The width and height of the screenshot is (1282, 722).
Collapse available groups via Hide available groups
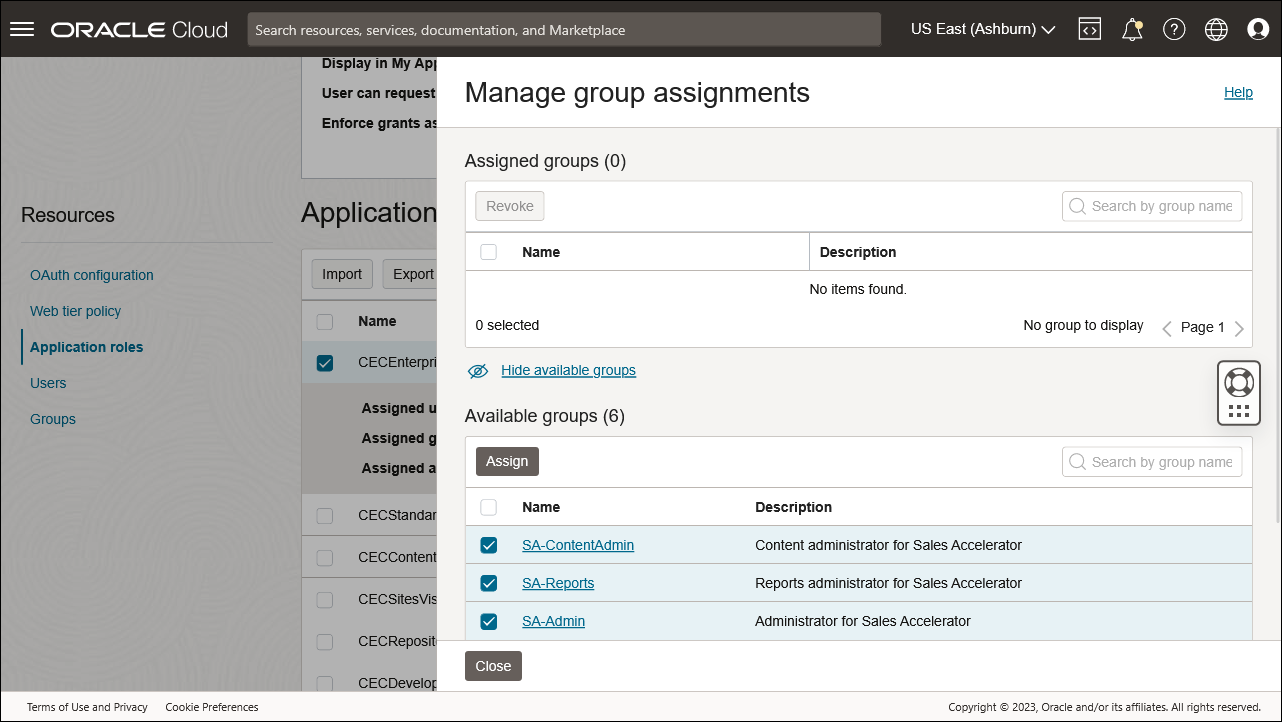click(568, 370)
